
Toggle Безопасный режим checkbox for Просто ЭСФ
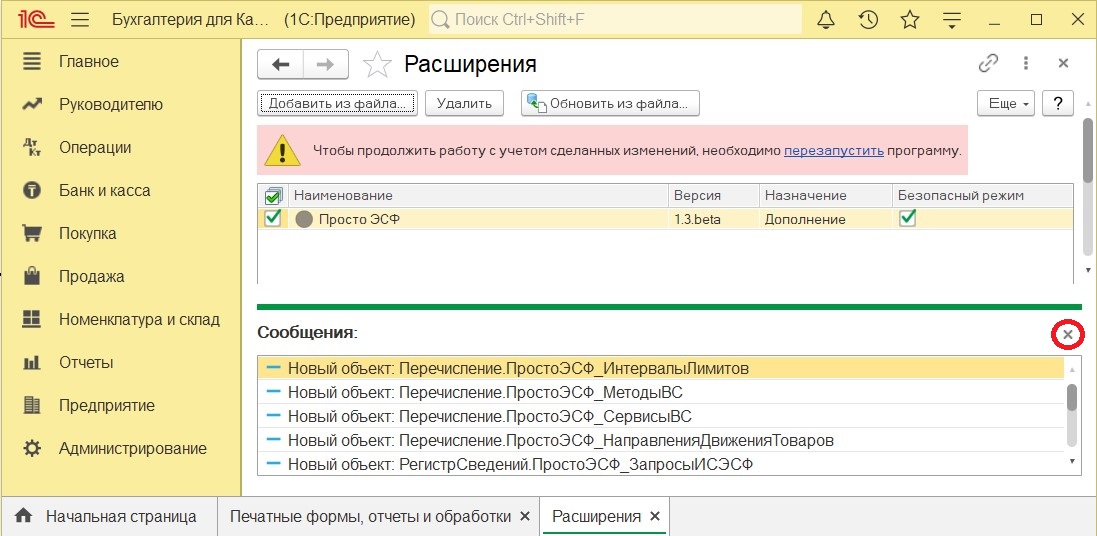point(907,218)
